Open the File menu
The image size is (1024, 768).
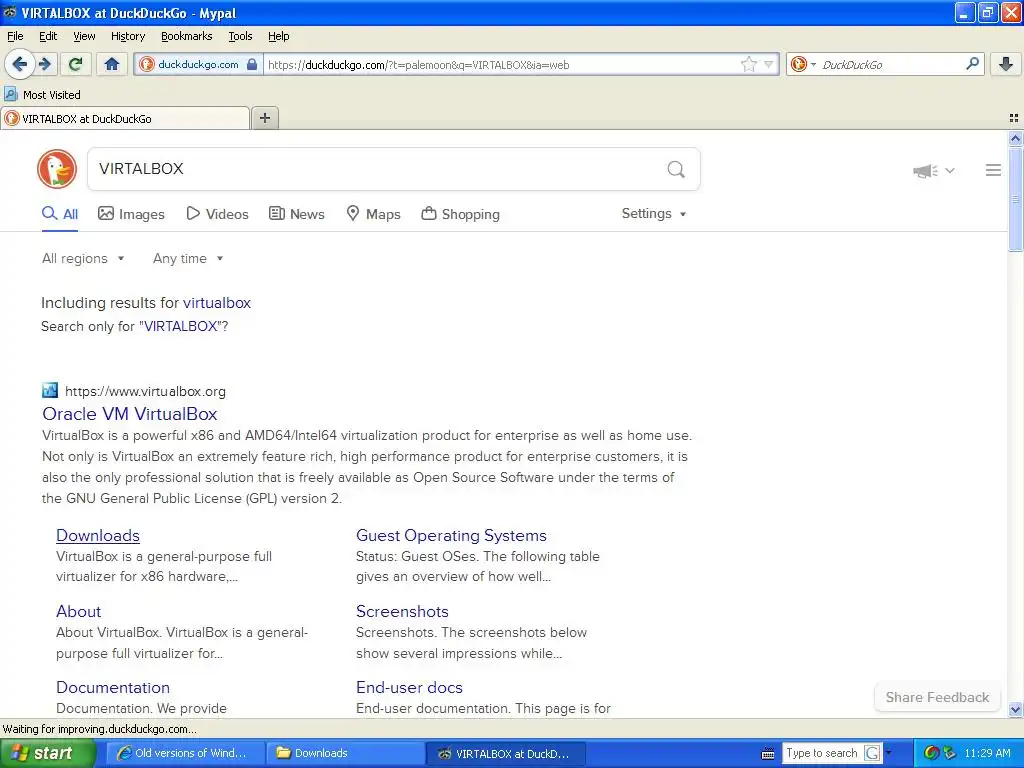(x=15, y=36)
